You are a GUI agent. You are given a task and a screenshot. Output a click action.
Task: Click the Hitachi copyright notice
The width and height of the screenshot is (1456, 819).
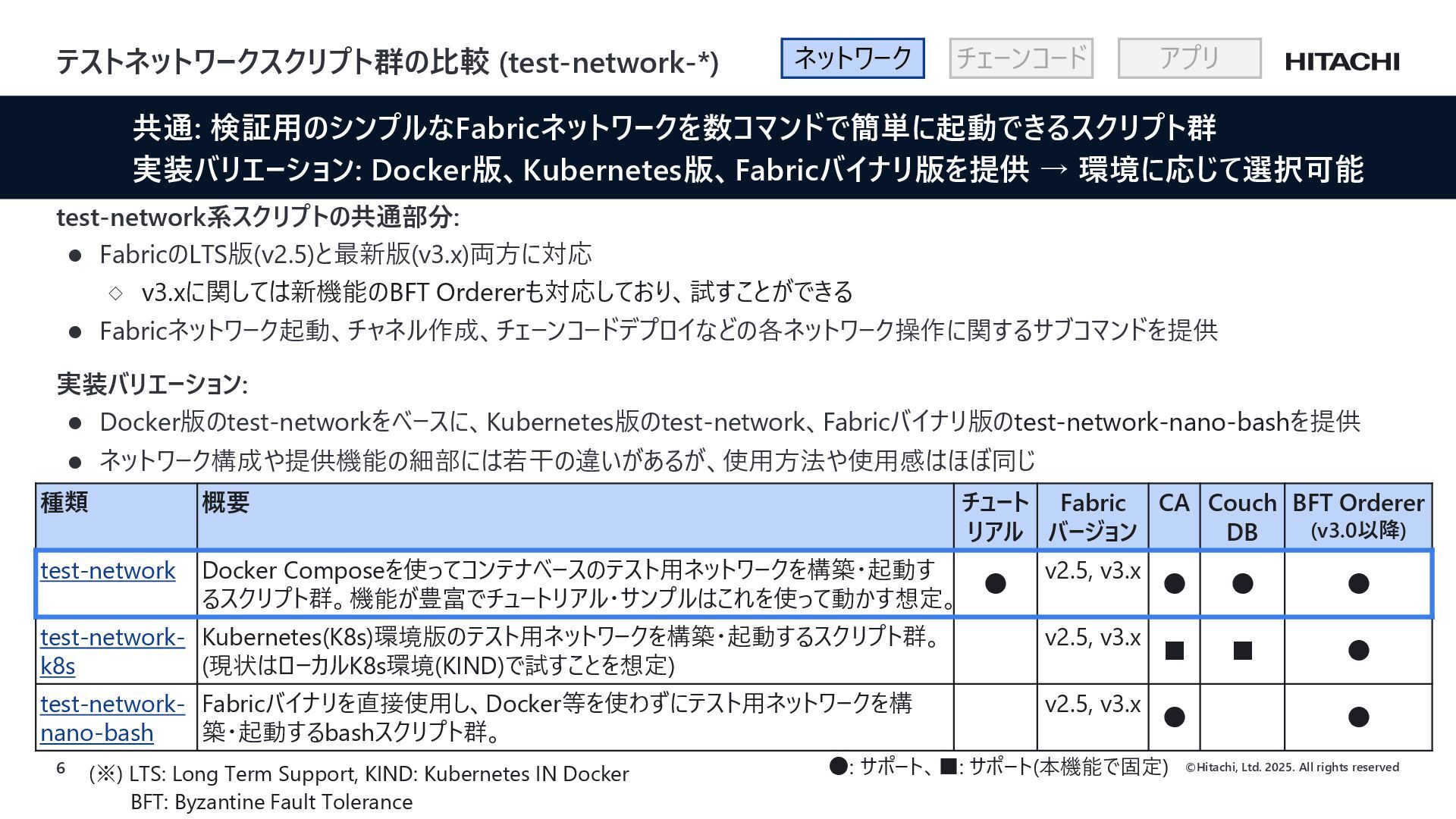pos(1292,767)
